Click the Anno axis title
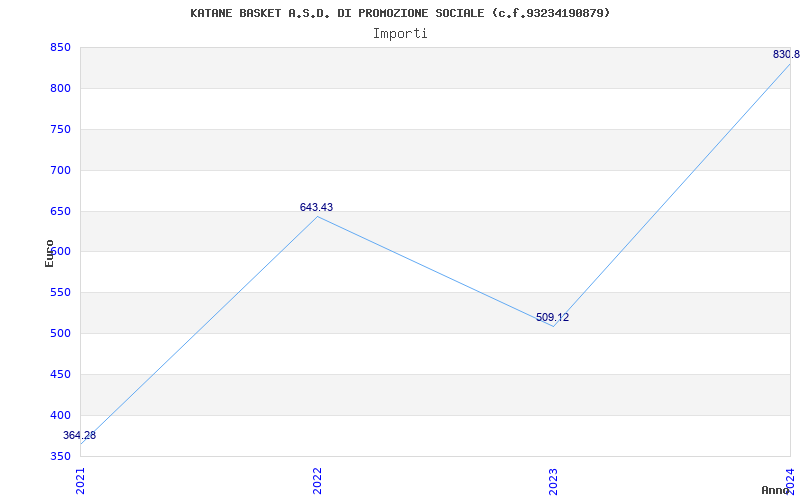 click(x=776, y=490)
